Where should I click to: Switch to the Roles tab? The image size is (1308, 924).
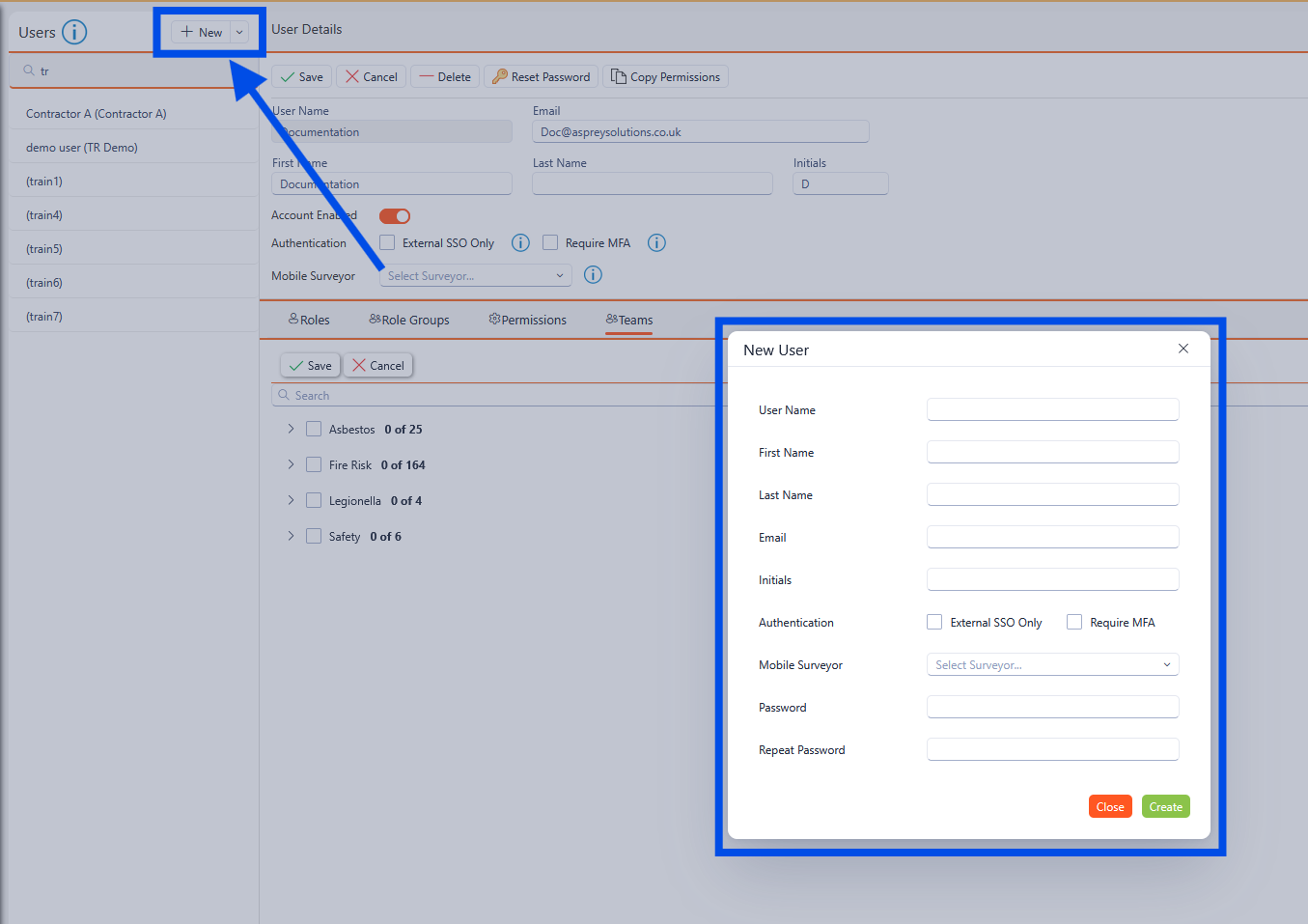pyautogui.click(x=309, y=321)
